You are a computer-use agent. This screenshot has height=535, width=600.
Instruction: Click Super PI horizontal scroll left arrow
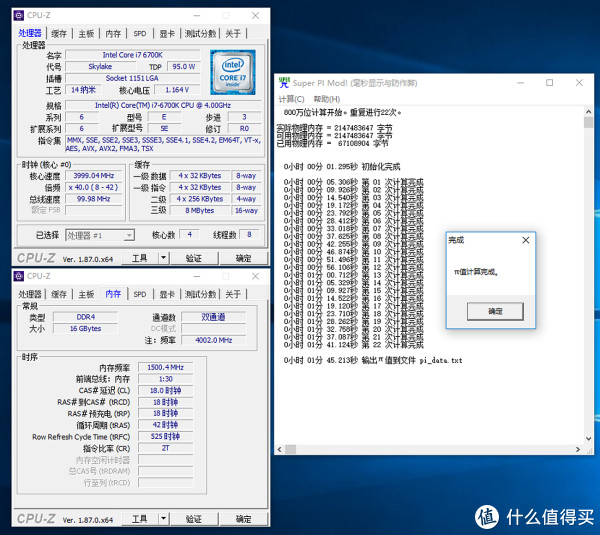pos(279,449)
